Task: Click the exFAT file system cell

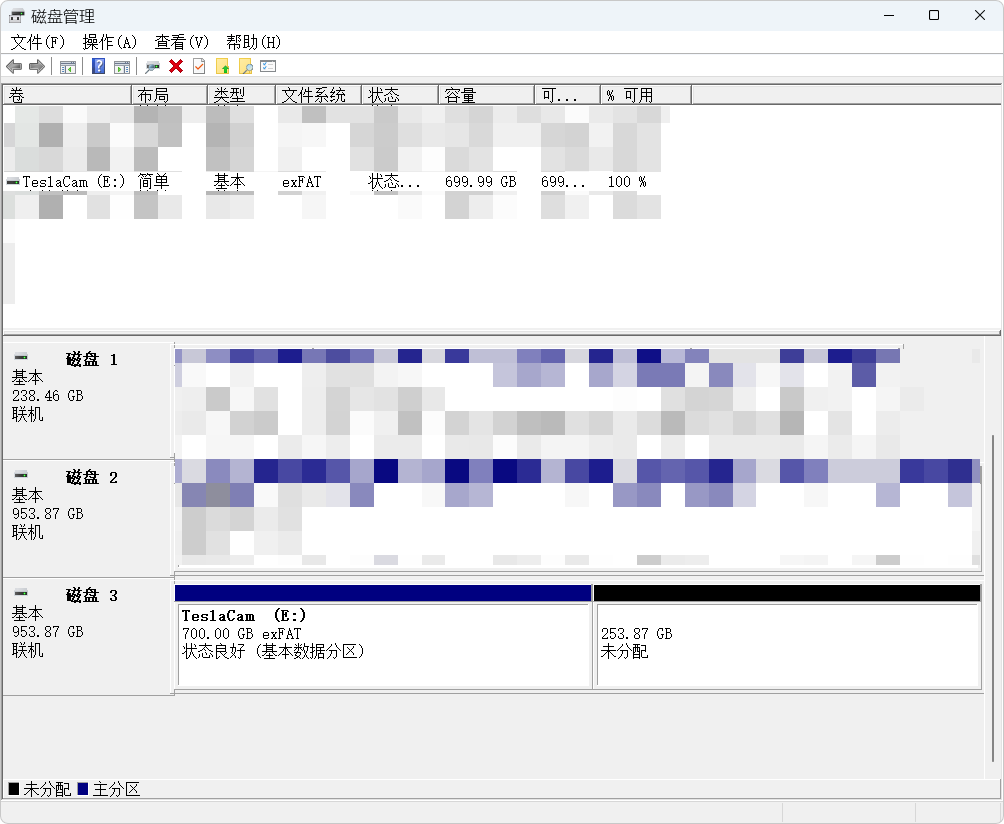Action: (x=302, y=182)
